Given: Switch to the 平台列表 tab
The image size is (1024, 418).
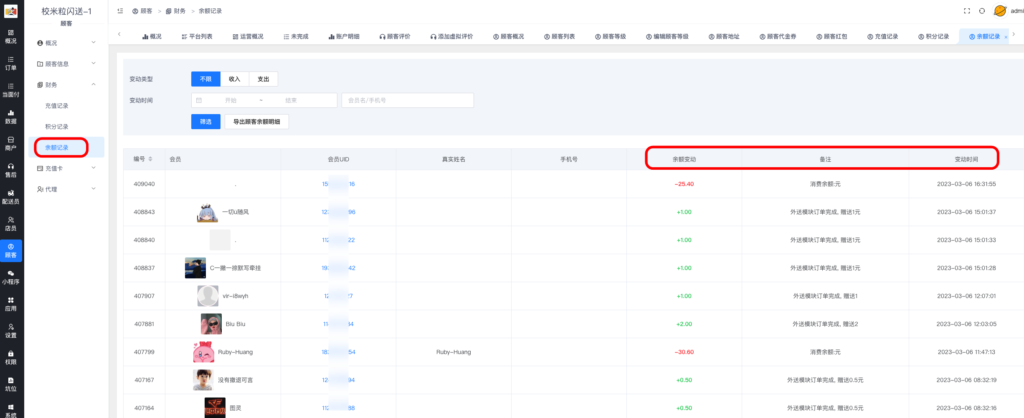Looking at the screenshot, I should 197,37.
